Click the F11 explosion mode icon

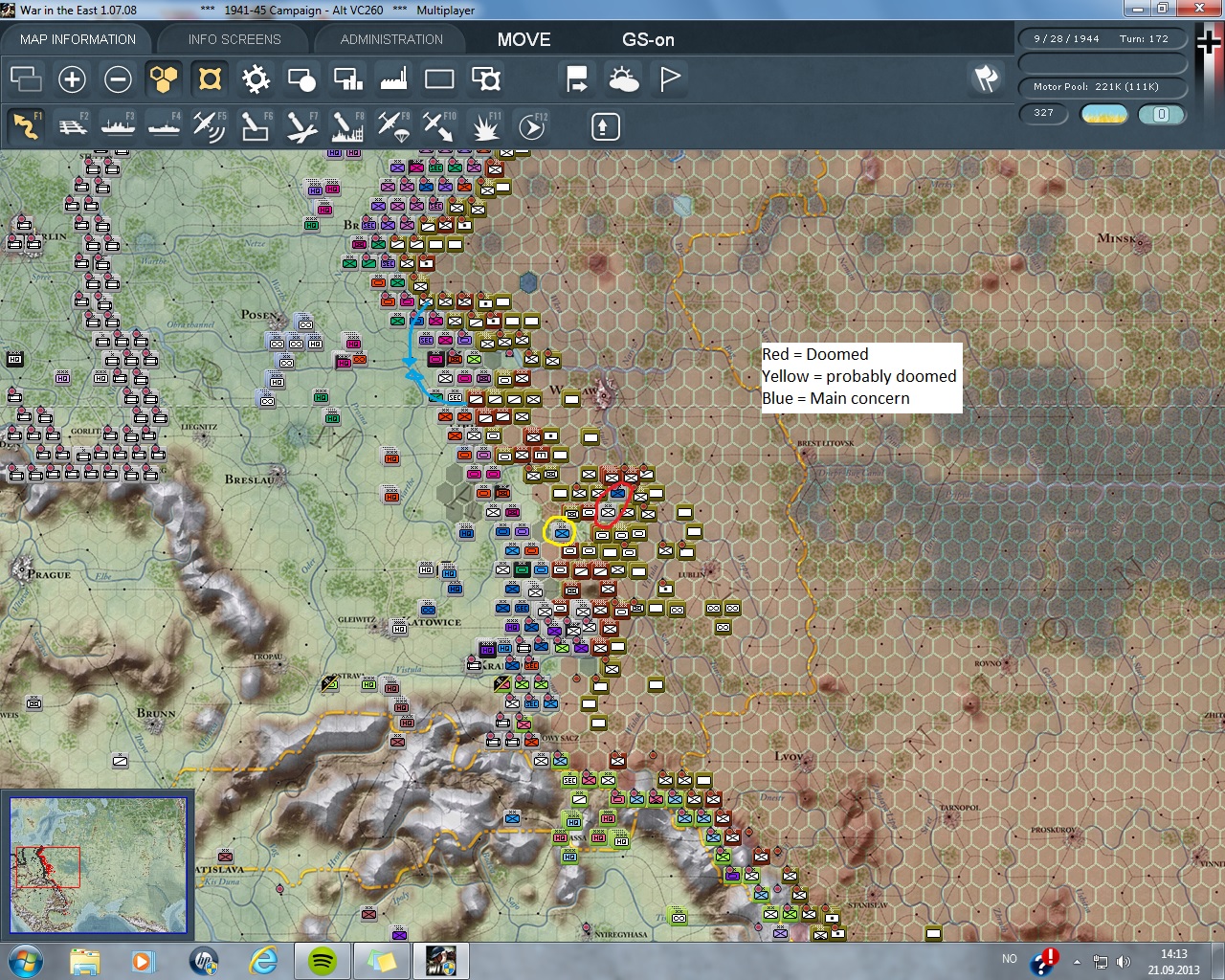tap(485, 126)
